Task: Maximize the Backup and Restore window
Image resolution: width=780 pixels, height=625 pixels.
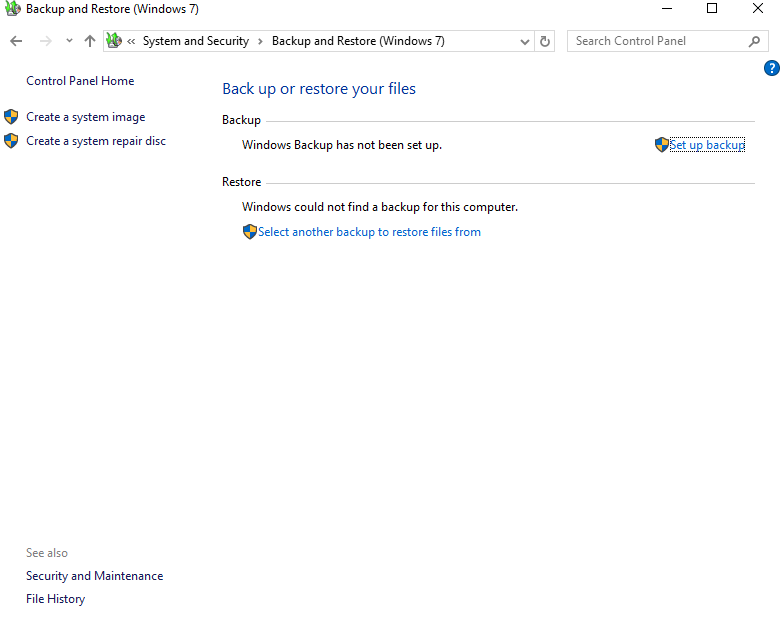Action: pyautogui.click(x=712, y=8)
